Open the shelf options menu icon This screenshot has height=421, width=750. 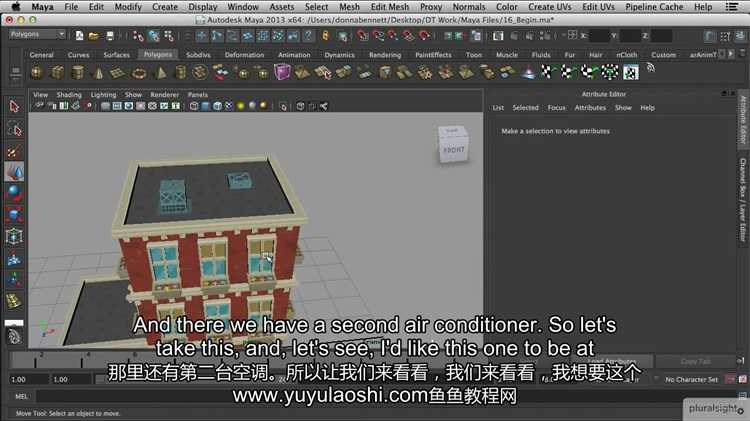coord(15,77)
